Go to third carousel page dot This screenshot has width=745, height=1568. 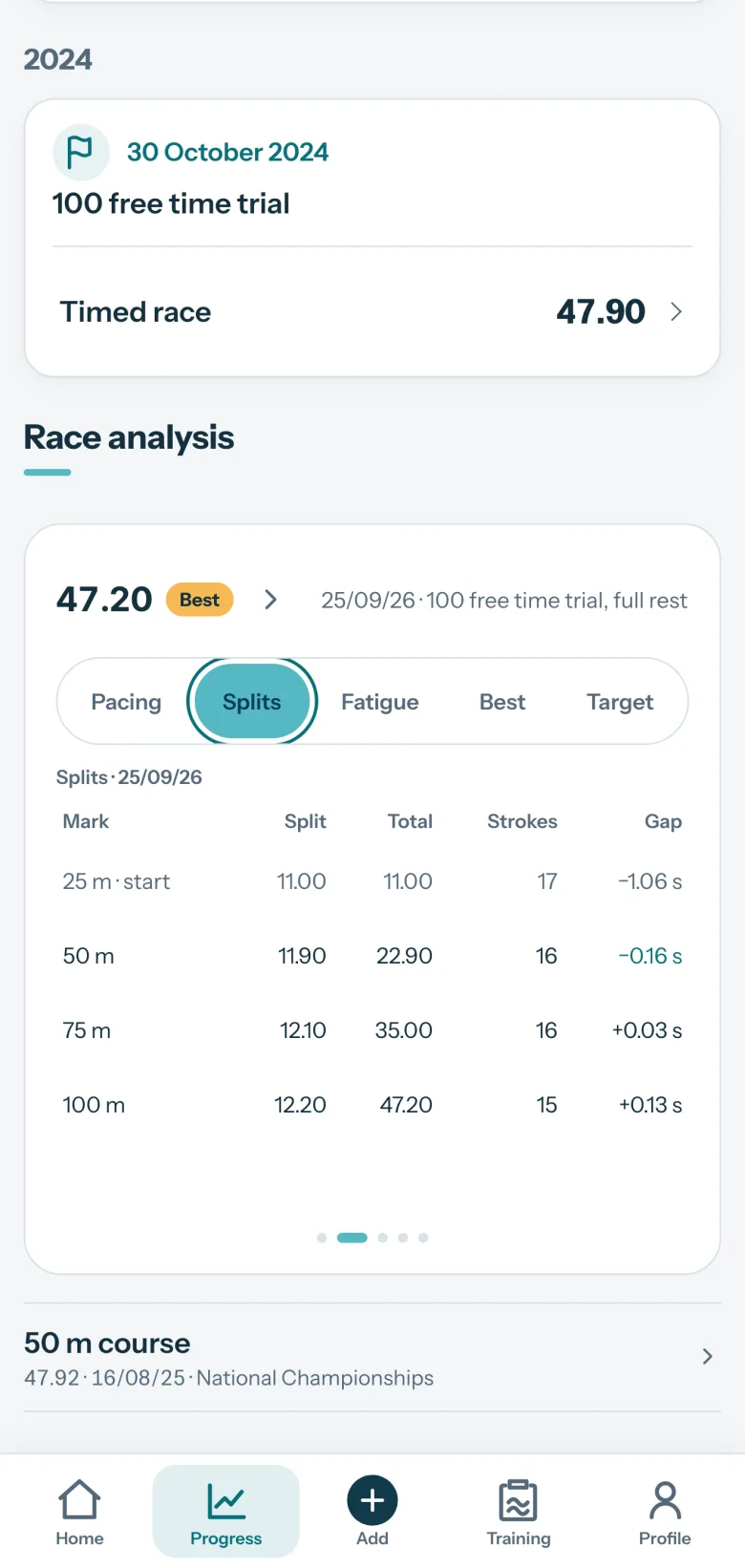[x=383, y=1238]
